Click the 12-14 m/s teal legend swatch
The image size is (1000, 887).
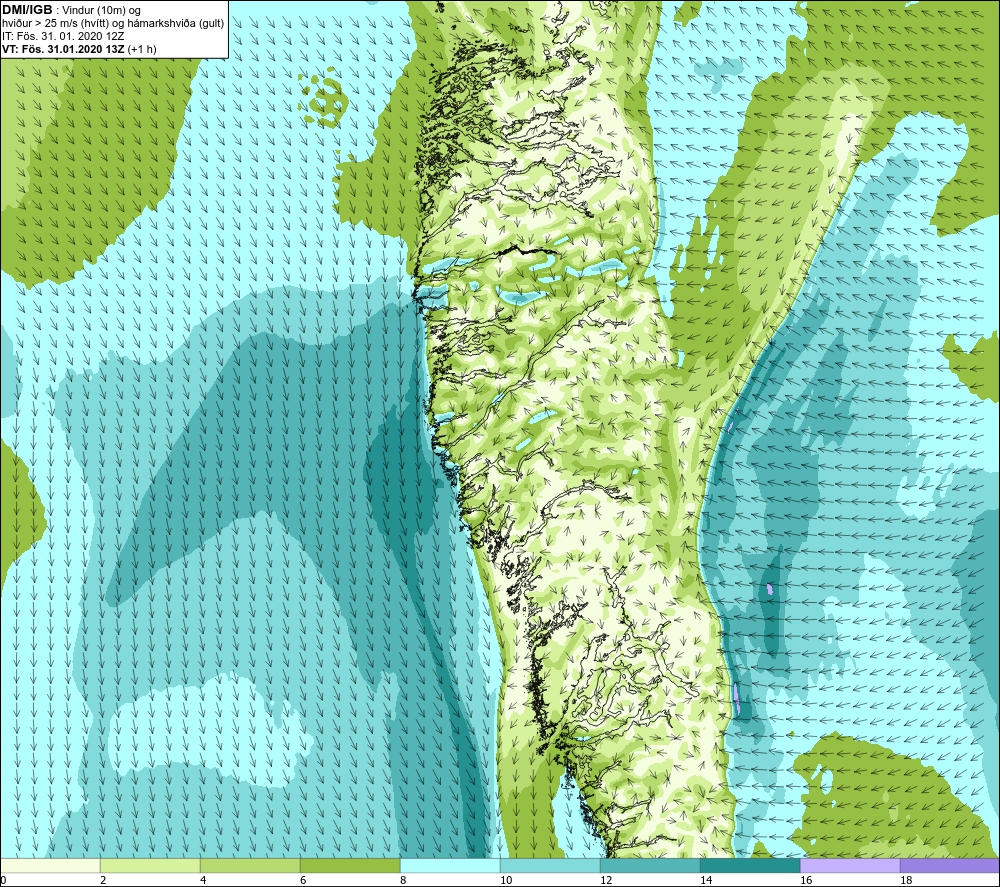click(650, 865)
